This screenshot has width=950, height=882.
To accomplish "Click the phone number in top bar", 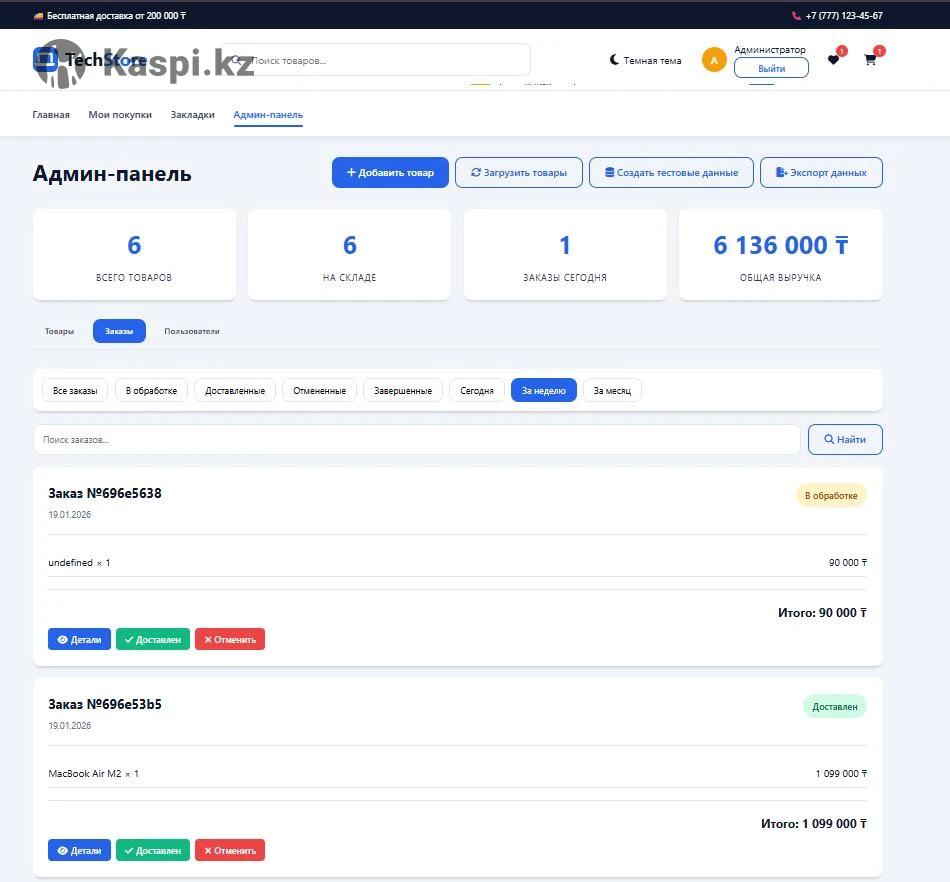I will click(843, 16).
